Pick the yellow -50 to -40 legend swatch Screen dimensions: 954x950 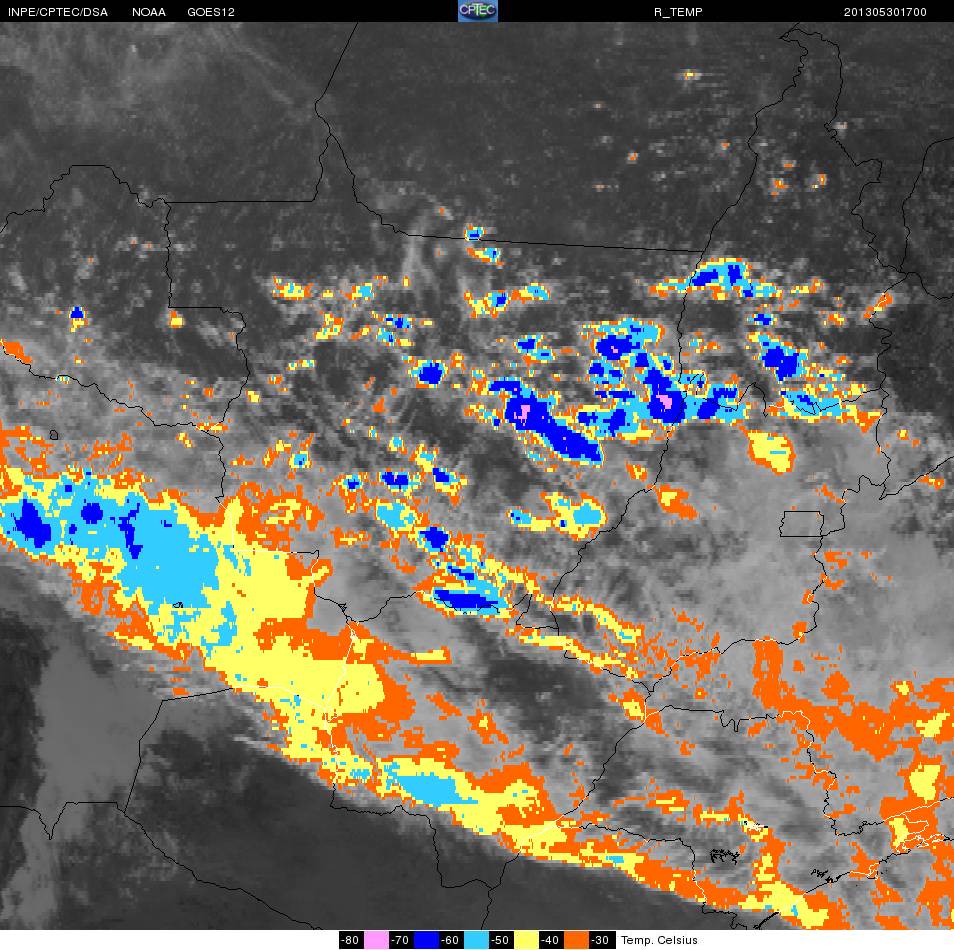[526, 940]
